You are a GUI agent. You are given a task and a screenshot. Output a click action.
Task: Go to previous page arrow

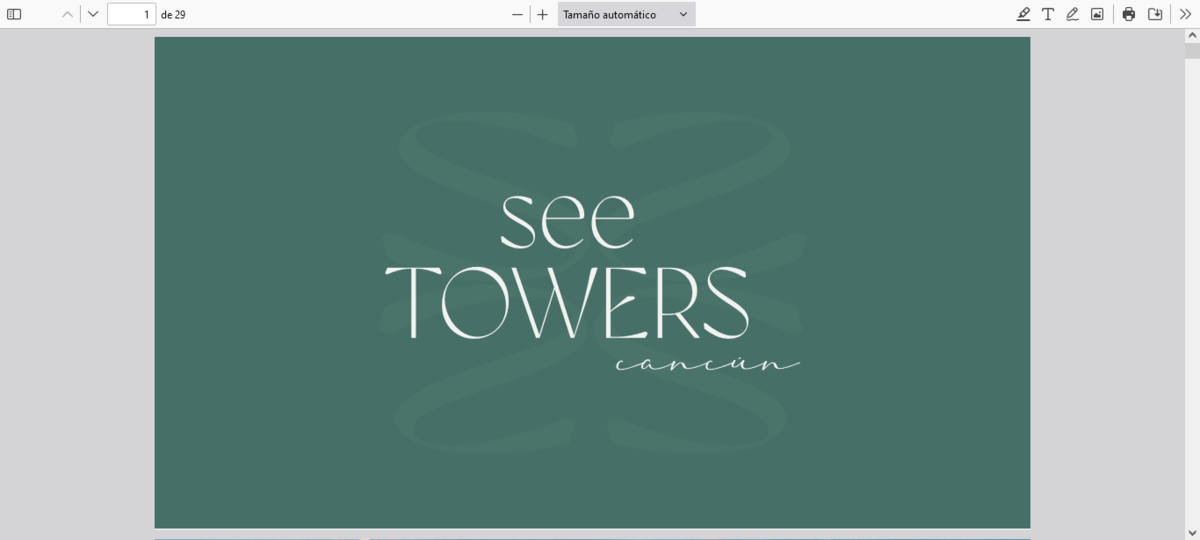coord(68,14)
